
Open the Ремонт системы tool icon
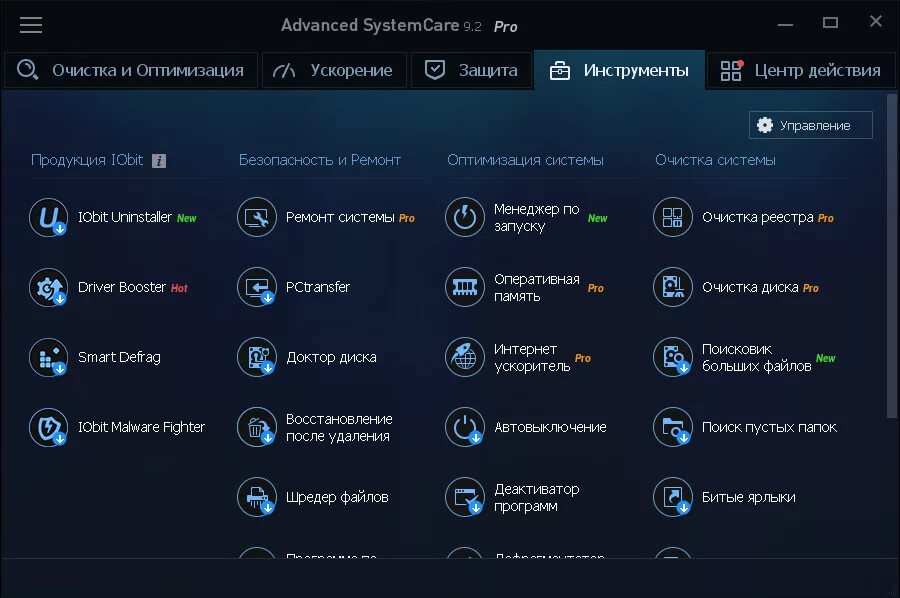point(257,218)
